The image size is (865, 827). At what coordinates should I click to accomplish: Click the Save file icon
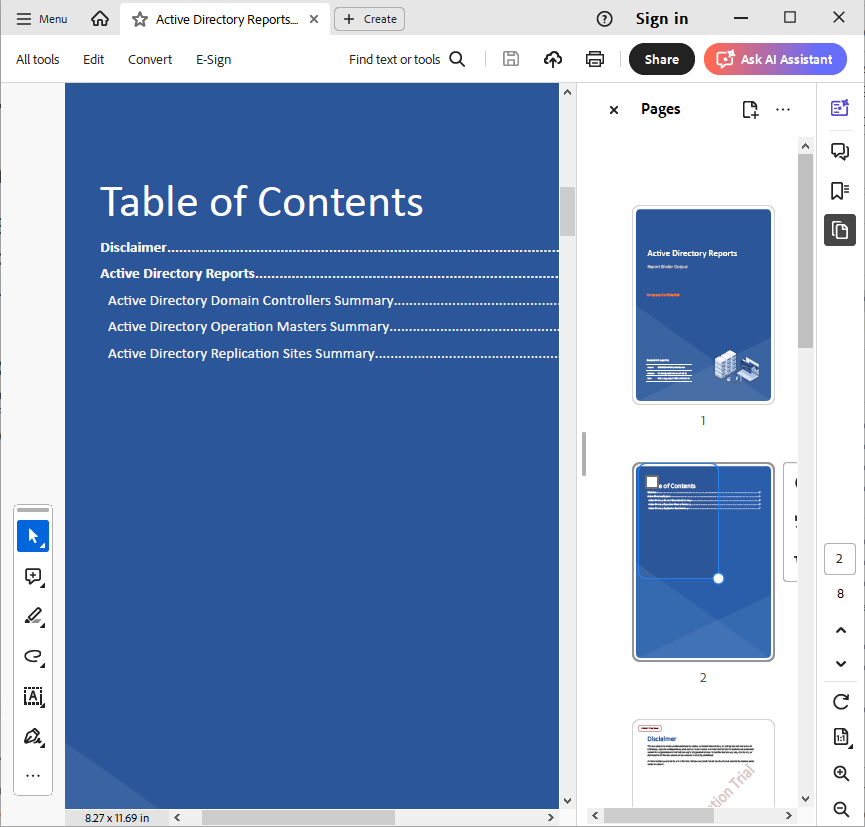click(x=511, y=59)
